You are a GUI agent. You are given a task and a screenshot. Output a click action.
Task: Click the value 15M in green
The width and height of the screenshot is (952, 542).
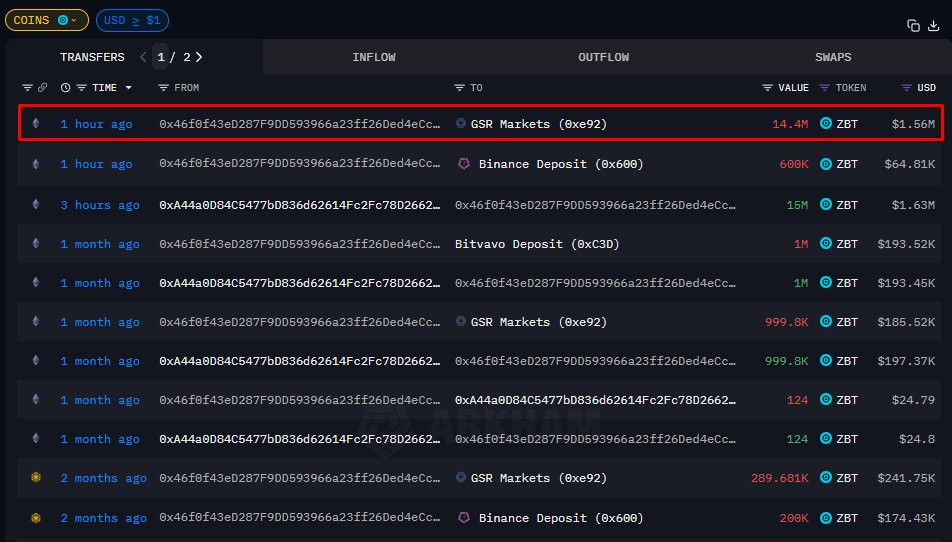(797, 205)
